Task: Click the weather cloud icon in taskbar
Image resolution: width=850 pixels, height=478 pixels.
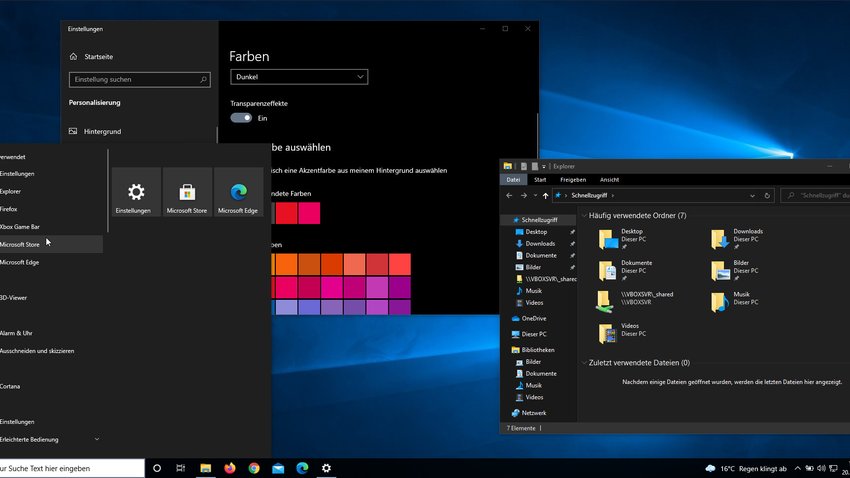Action: tap(710, 468)
